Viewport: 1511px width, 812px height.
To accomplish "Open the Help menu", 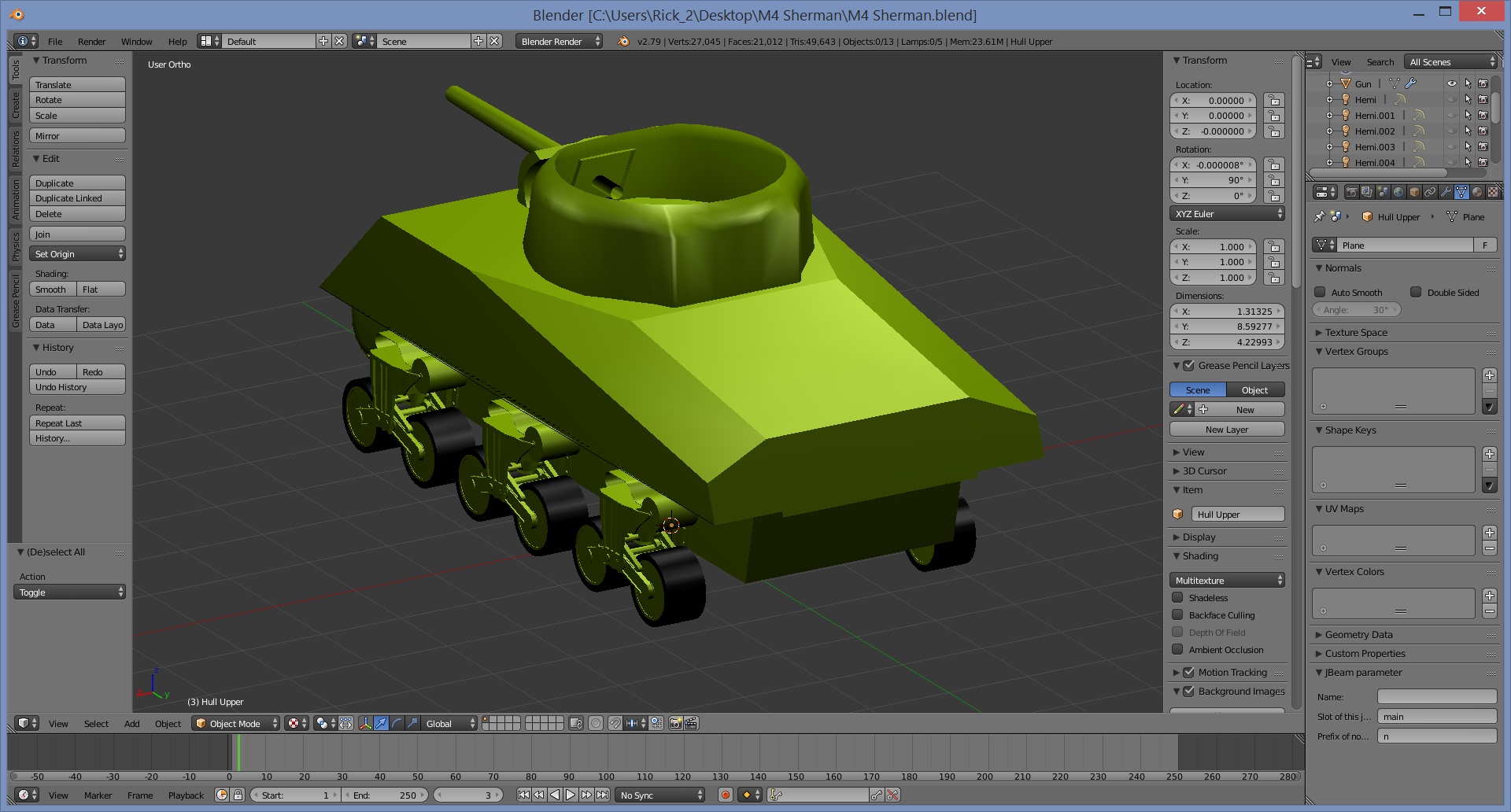I will pyautogui.click(x=177, y=41).
